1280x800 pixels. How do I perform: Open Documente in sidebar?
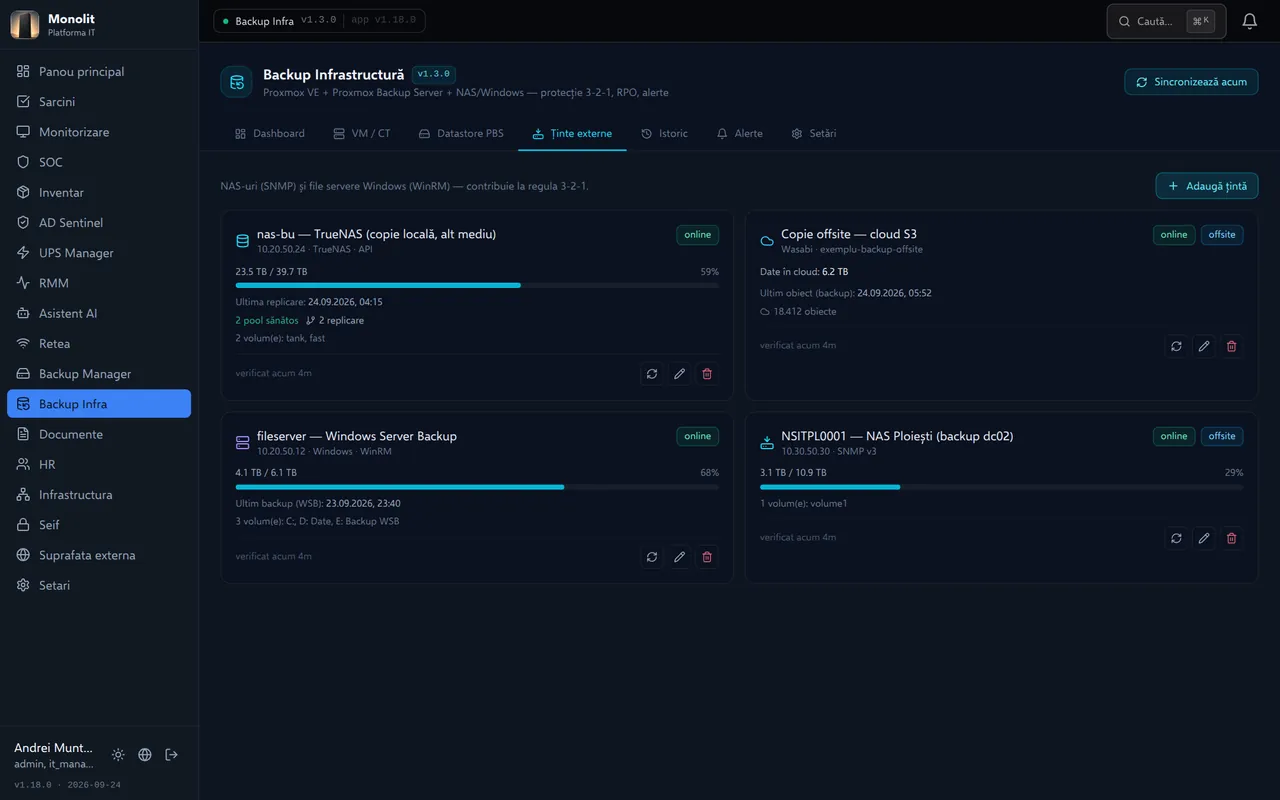99,434
